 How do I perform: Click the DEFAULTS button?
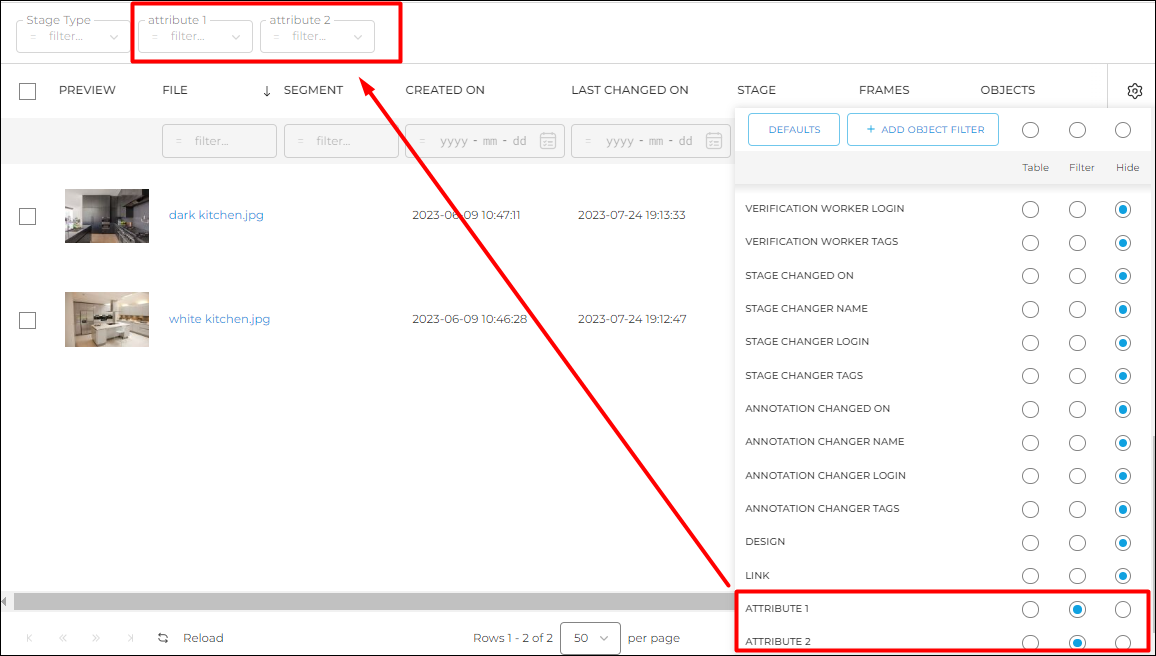pos(794,130)
